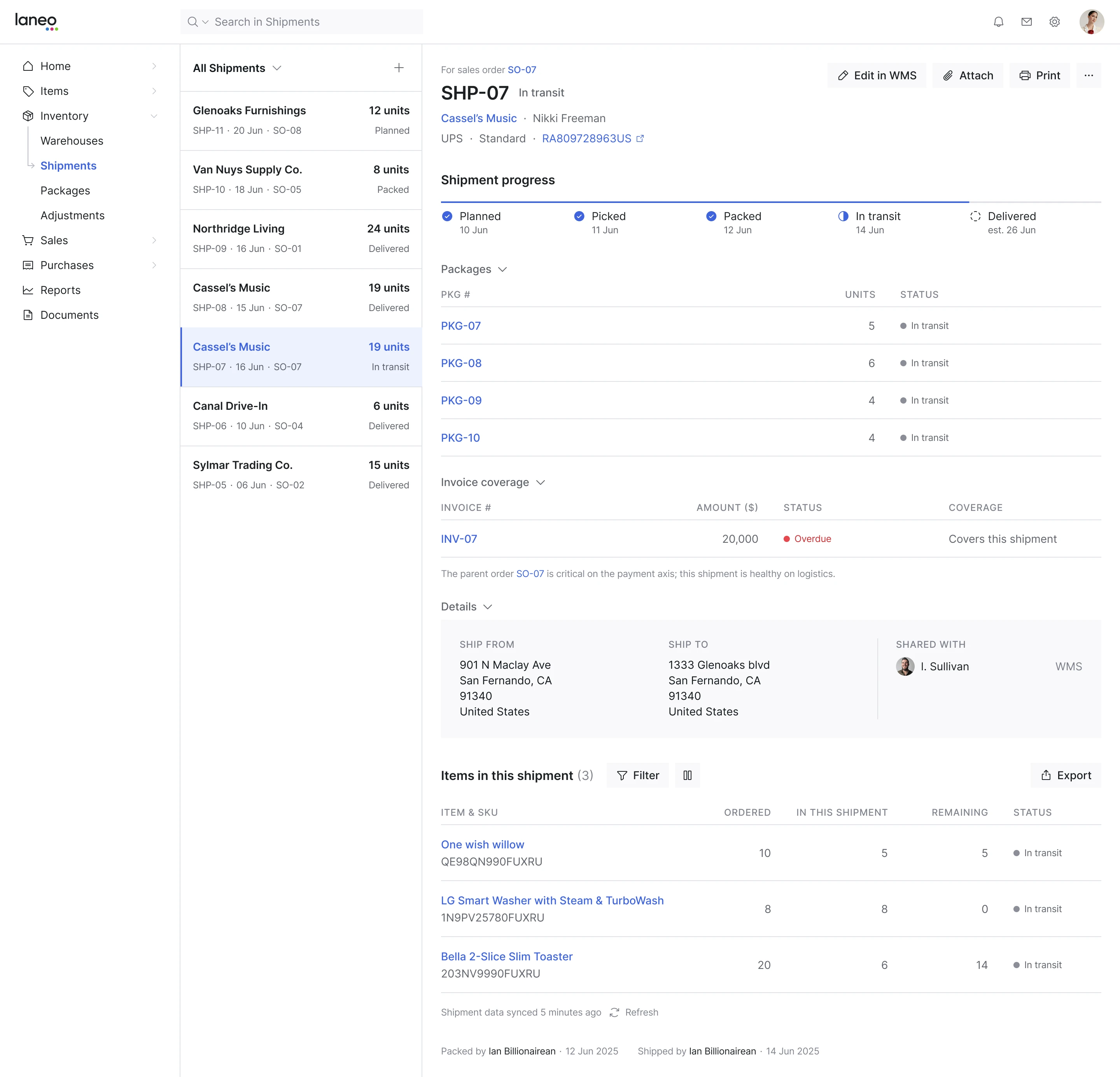The height and width of the screenshot is (1077, 1120).
Task: Click the Export button
Action: coord(1066,775)
